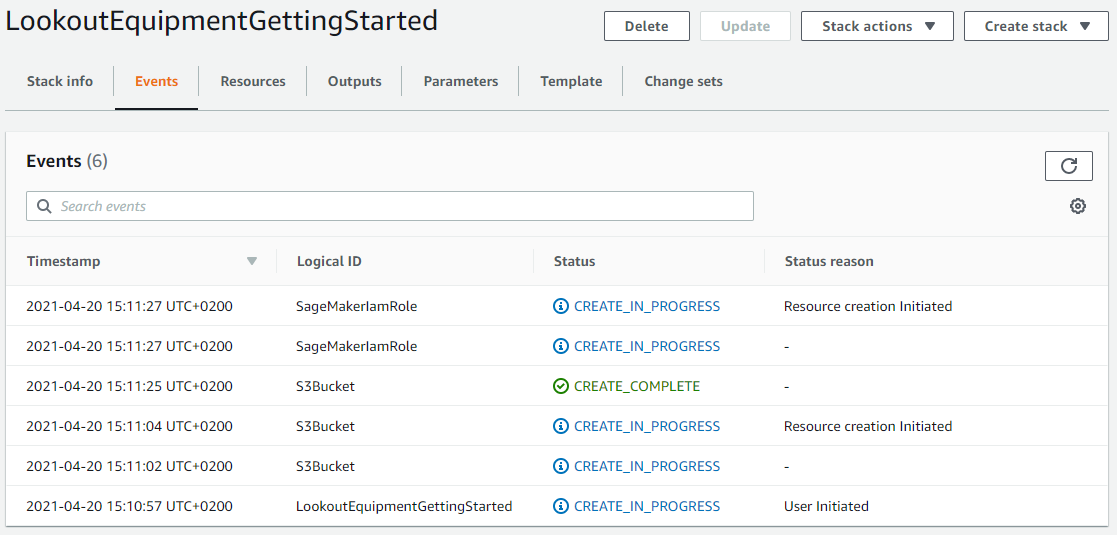
Task: Click the search magnifier icon
Action: coord(44,207)
